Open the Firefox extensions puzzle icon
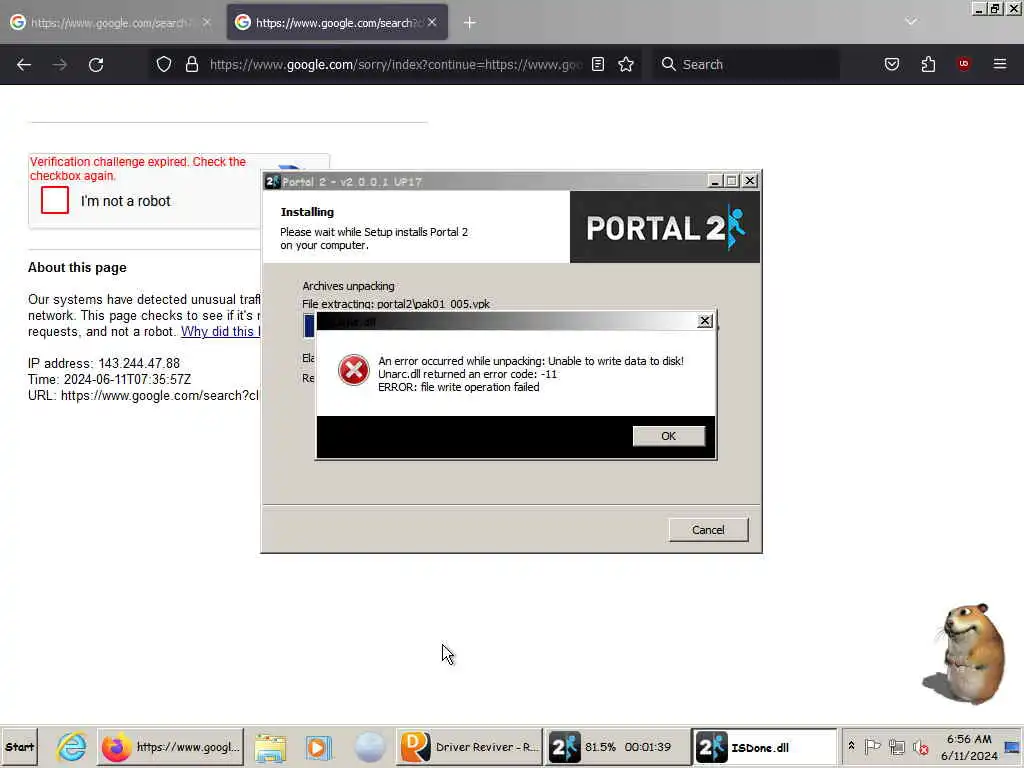This screenshot has height=768, width=1024. click(x=928, y=64)
